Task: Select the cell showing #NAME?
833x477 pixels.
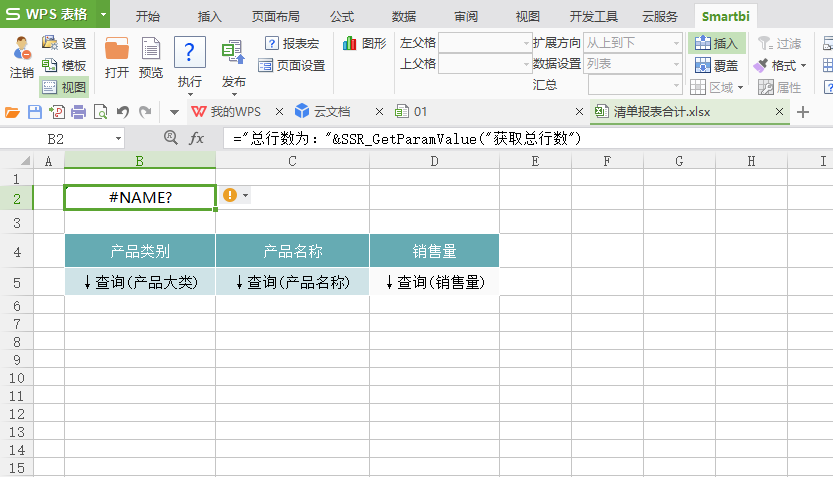Action: [x=140, y=198]
